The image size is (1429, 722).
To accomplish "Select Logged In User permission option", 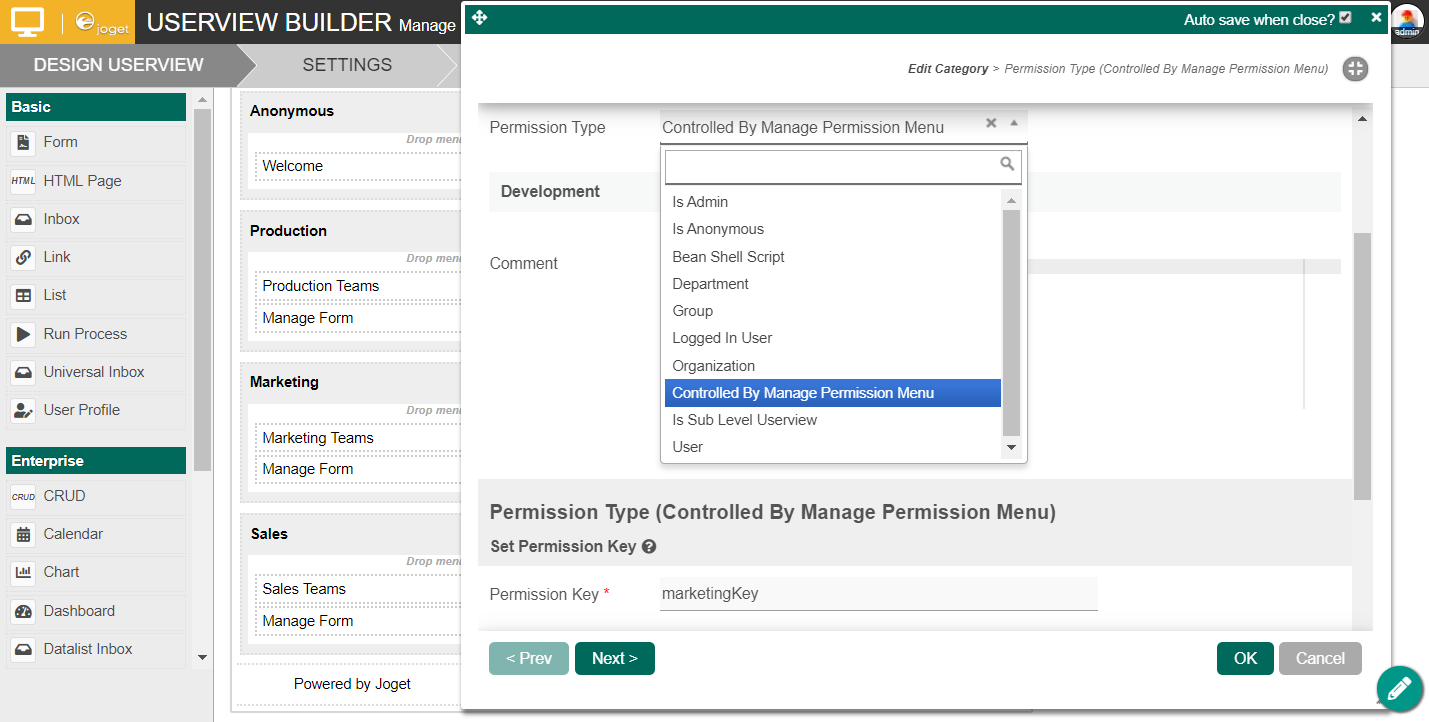I will pos(722,338).
